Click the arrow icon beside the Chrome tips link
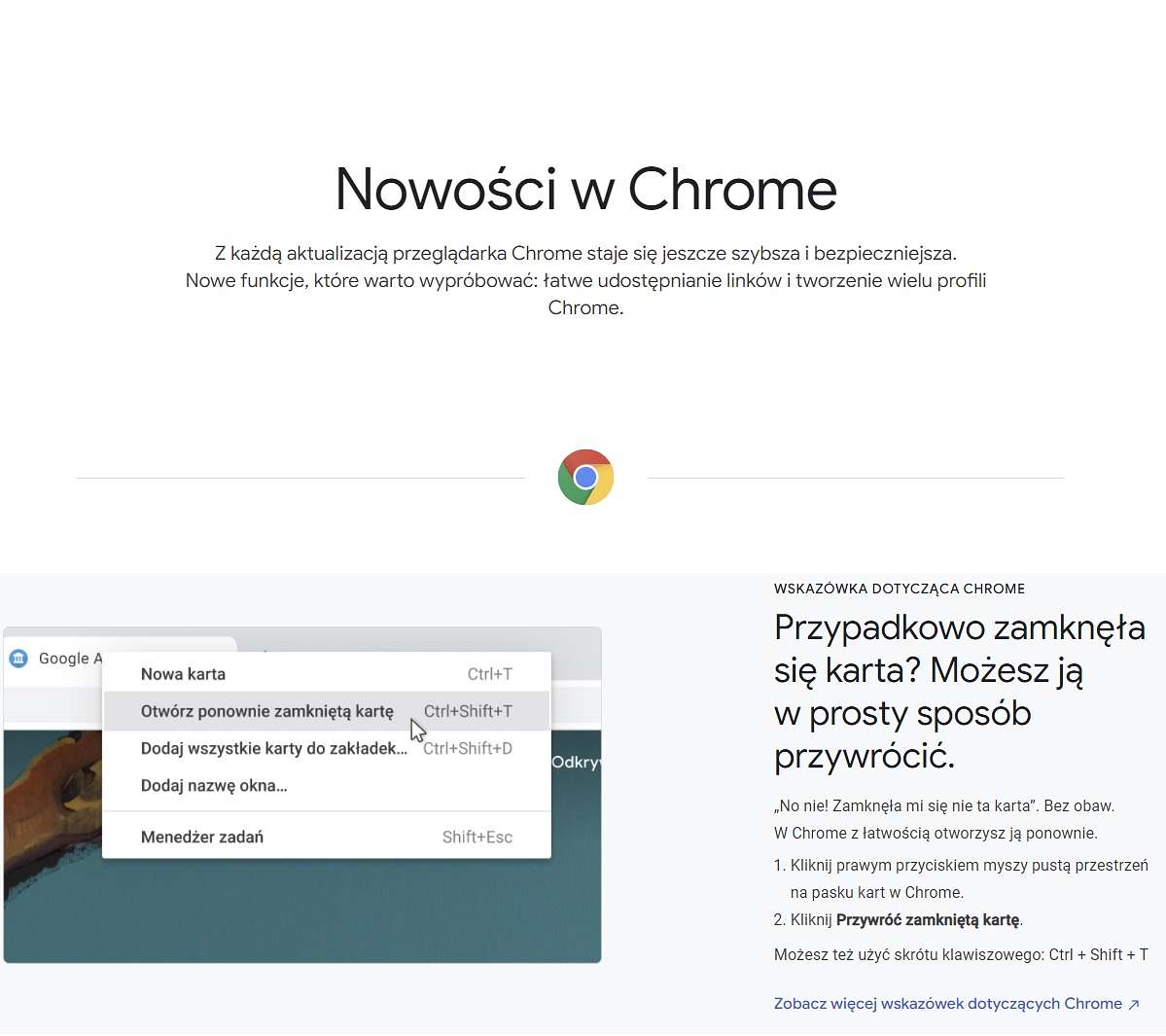 [x=1133, y=1004]
